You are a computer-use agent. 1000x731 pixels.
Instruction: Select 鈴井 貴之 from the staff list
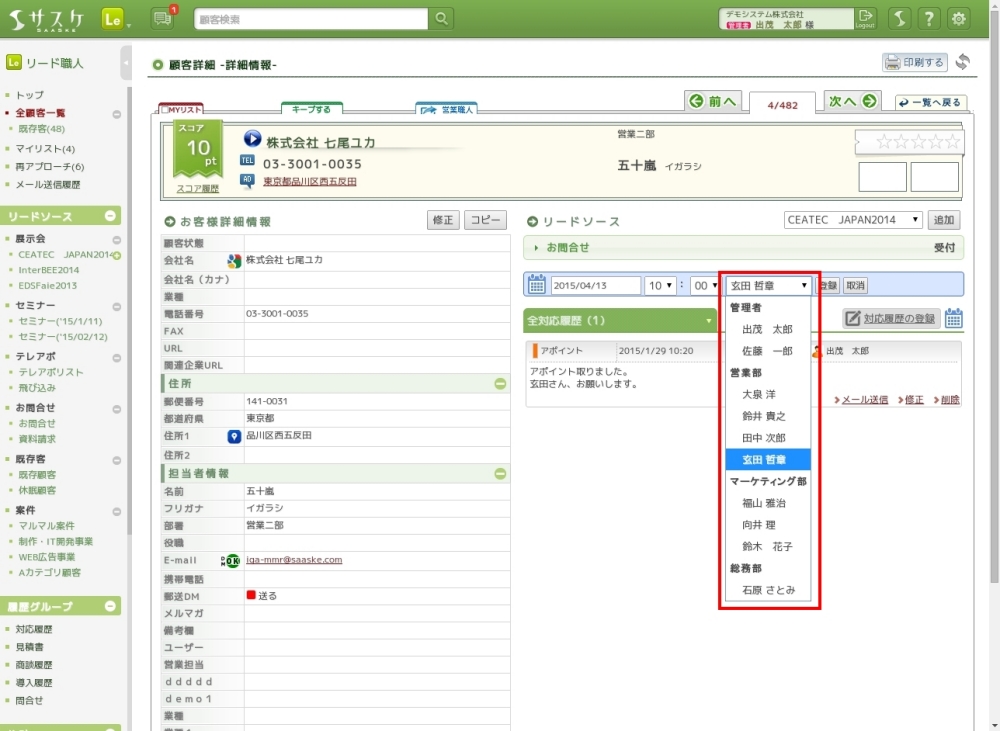[x=764, y=416]
